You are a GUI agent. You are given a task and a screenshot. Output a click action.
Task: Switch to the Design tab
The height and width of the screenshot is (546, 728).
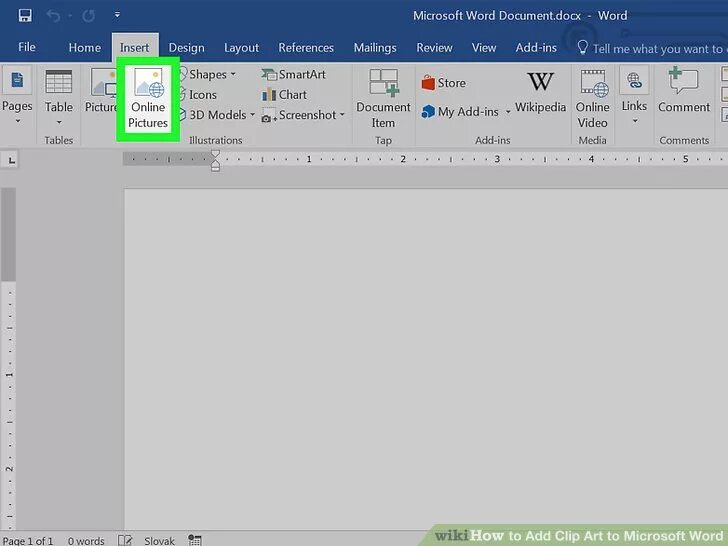pyautogui.click(x=186, y=47)
